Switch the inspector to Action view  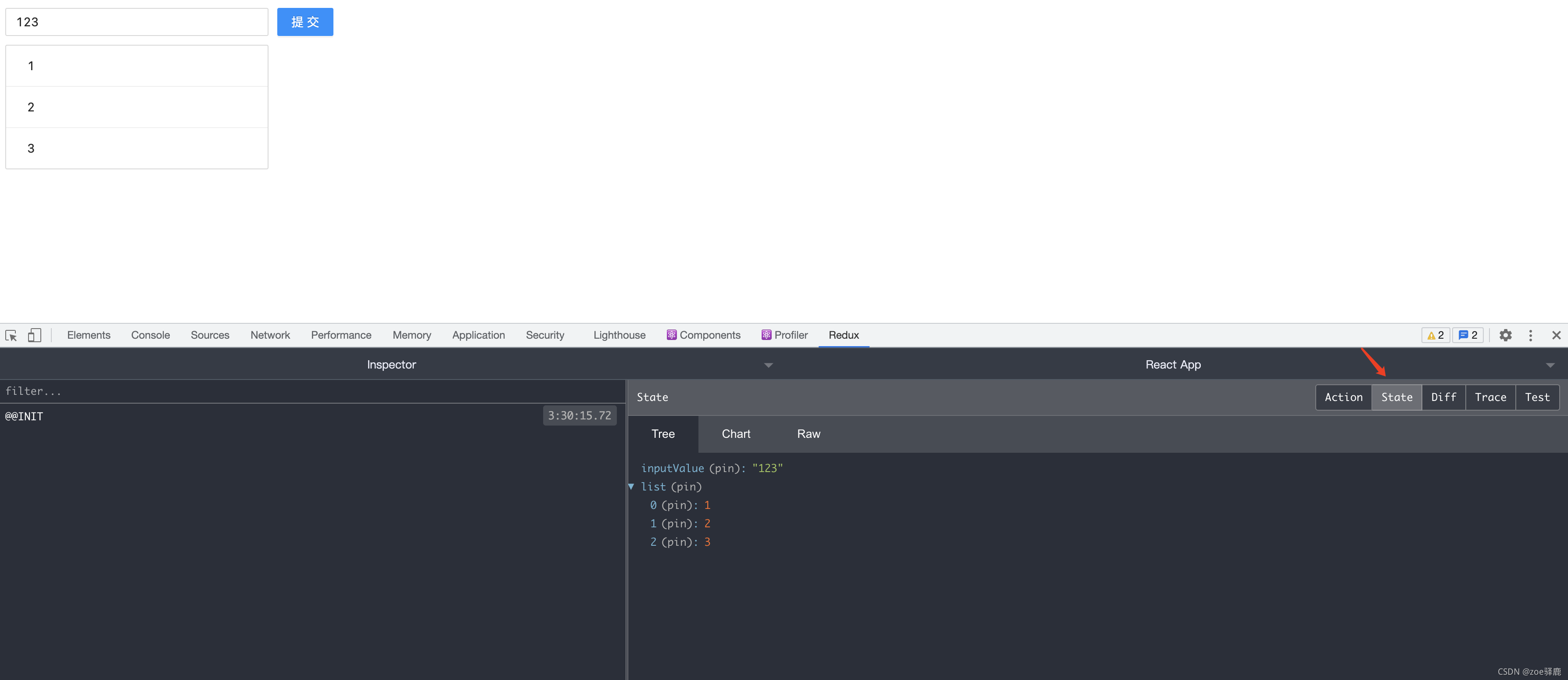pyautogui.click(x=1343, y=397)
